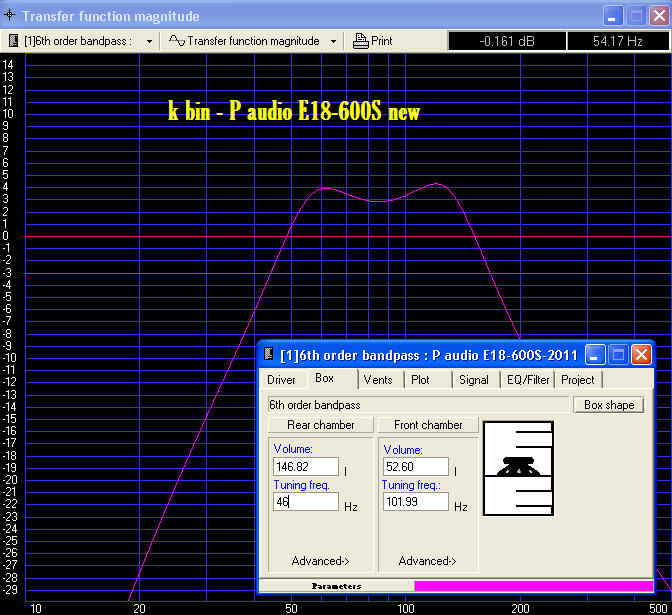Click the Box shape button
Screen dimensions: 672x615
click(609, 405)
